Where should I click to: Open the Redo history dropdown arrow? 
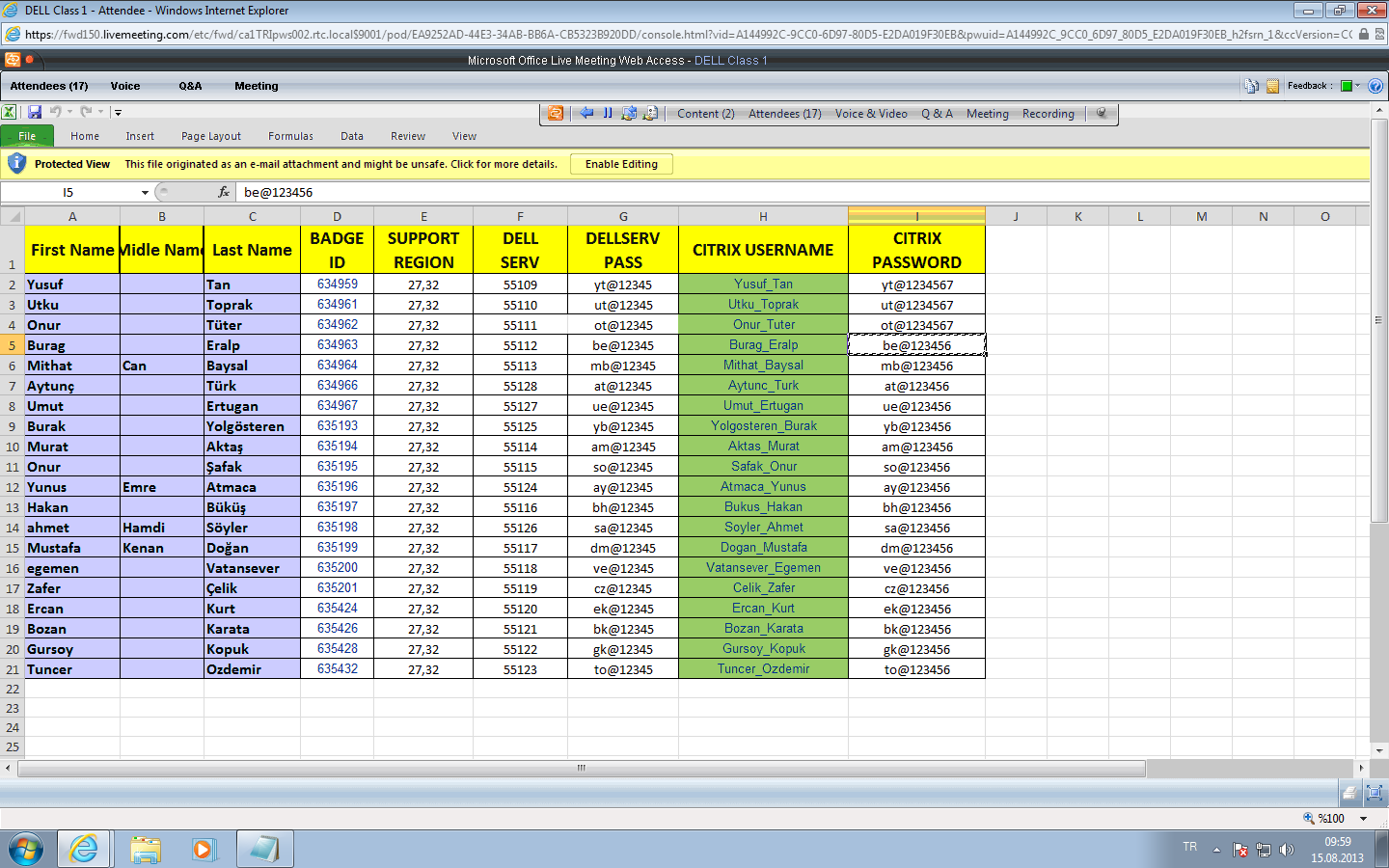(x=100, y=112)
